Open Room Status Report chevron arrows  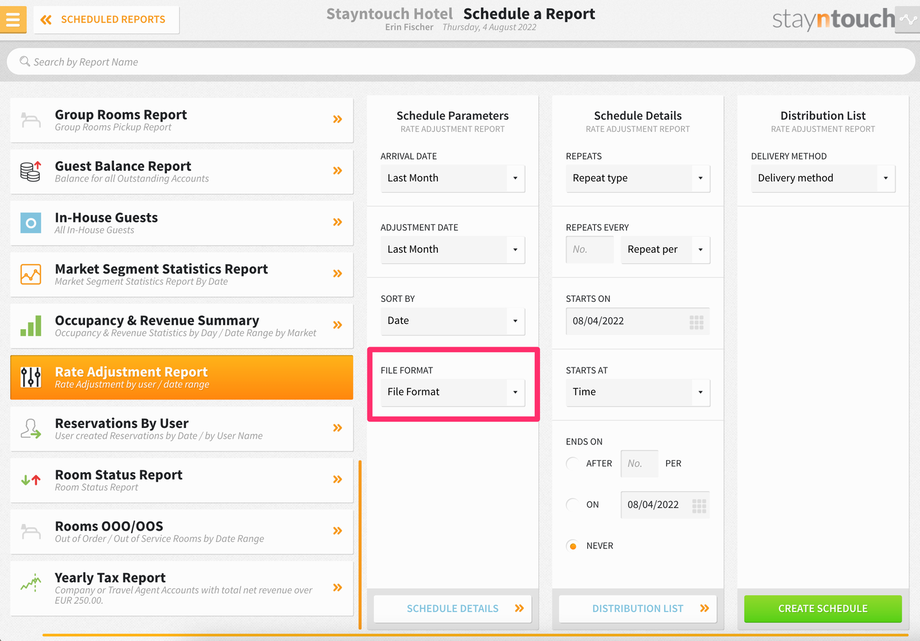point(337,479)
